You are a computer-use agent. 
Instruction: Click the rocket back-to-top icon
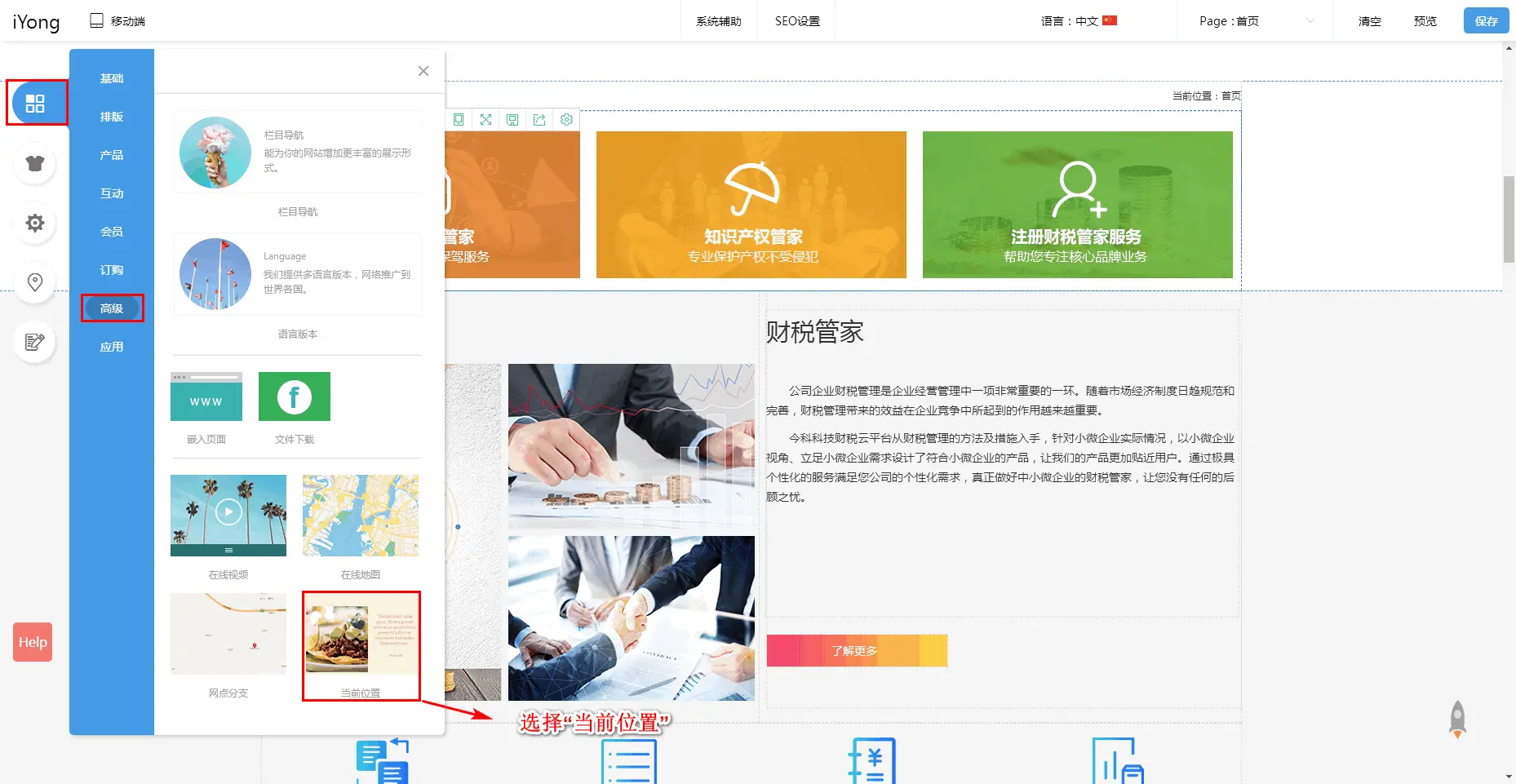click(x=1457, y=719)
